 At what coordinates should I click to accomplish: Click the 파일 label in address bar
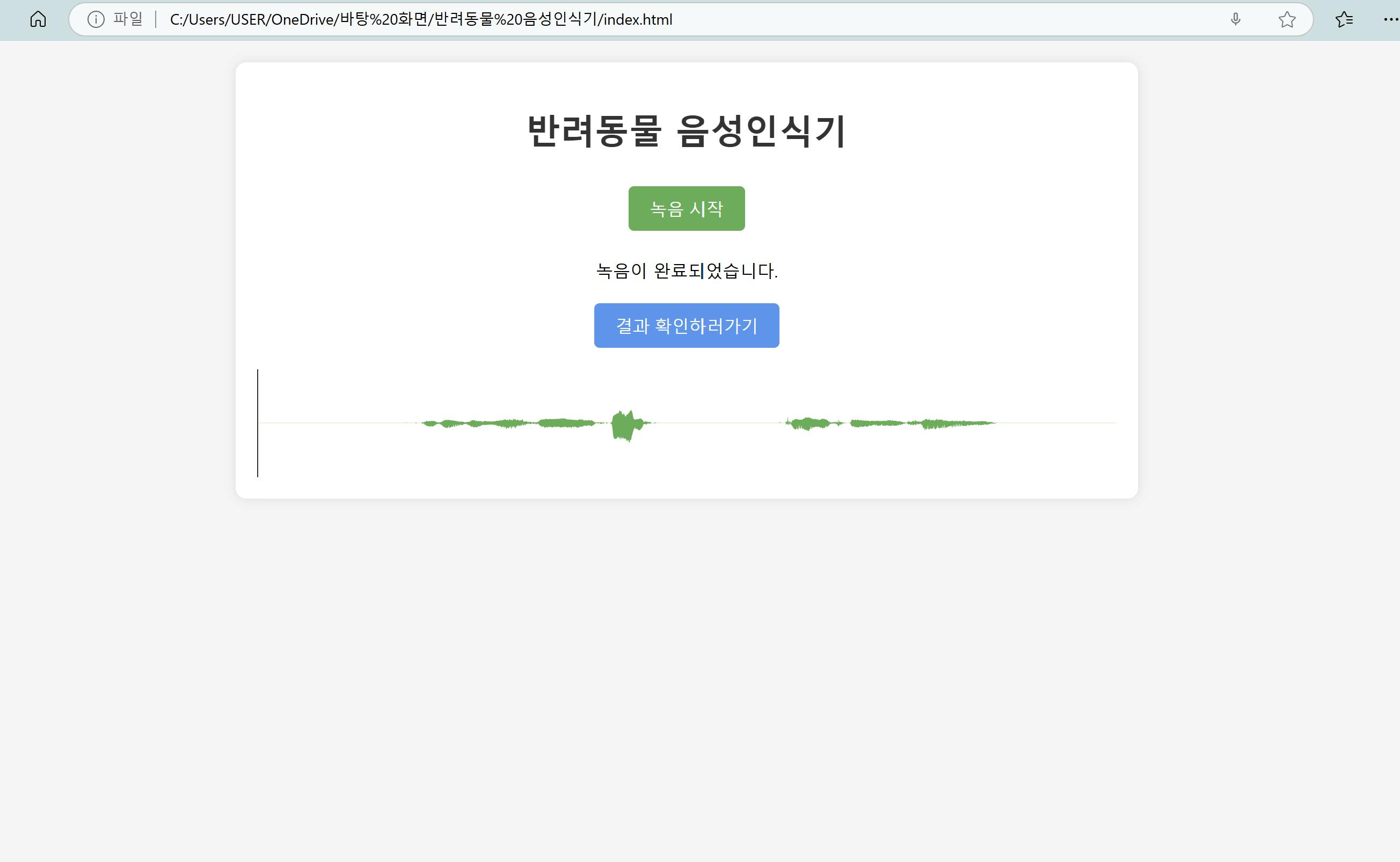pyautogui.click(x=128, y=19)
